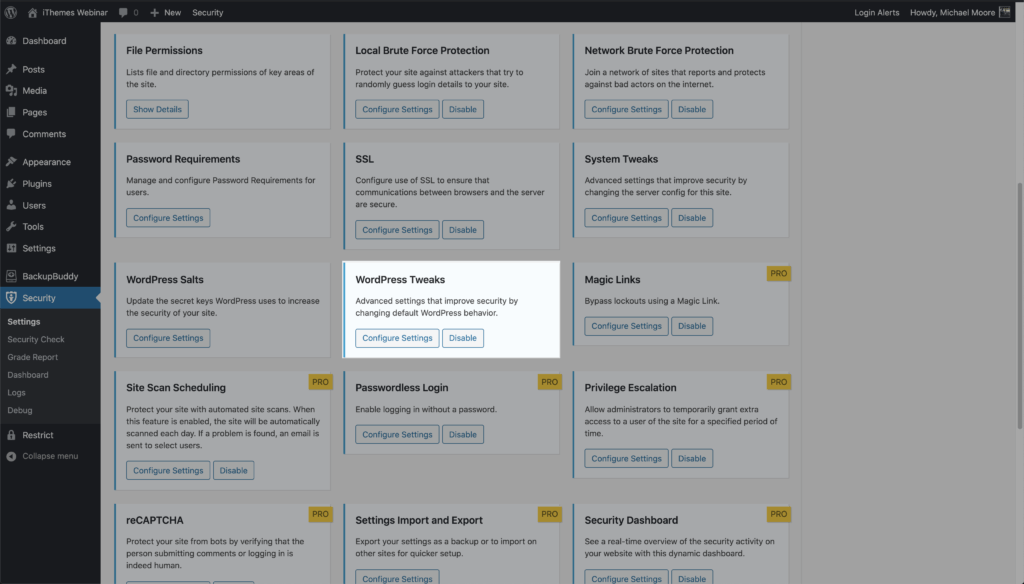Image resolution: width=1024 pixels, height=584 pixels.
Task: Click the PRO badge on Magic Links
Action: coord(778,274)
